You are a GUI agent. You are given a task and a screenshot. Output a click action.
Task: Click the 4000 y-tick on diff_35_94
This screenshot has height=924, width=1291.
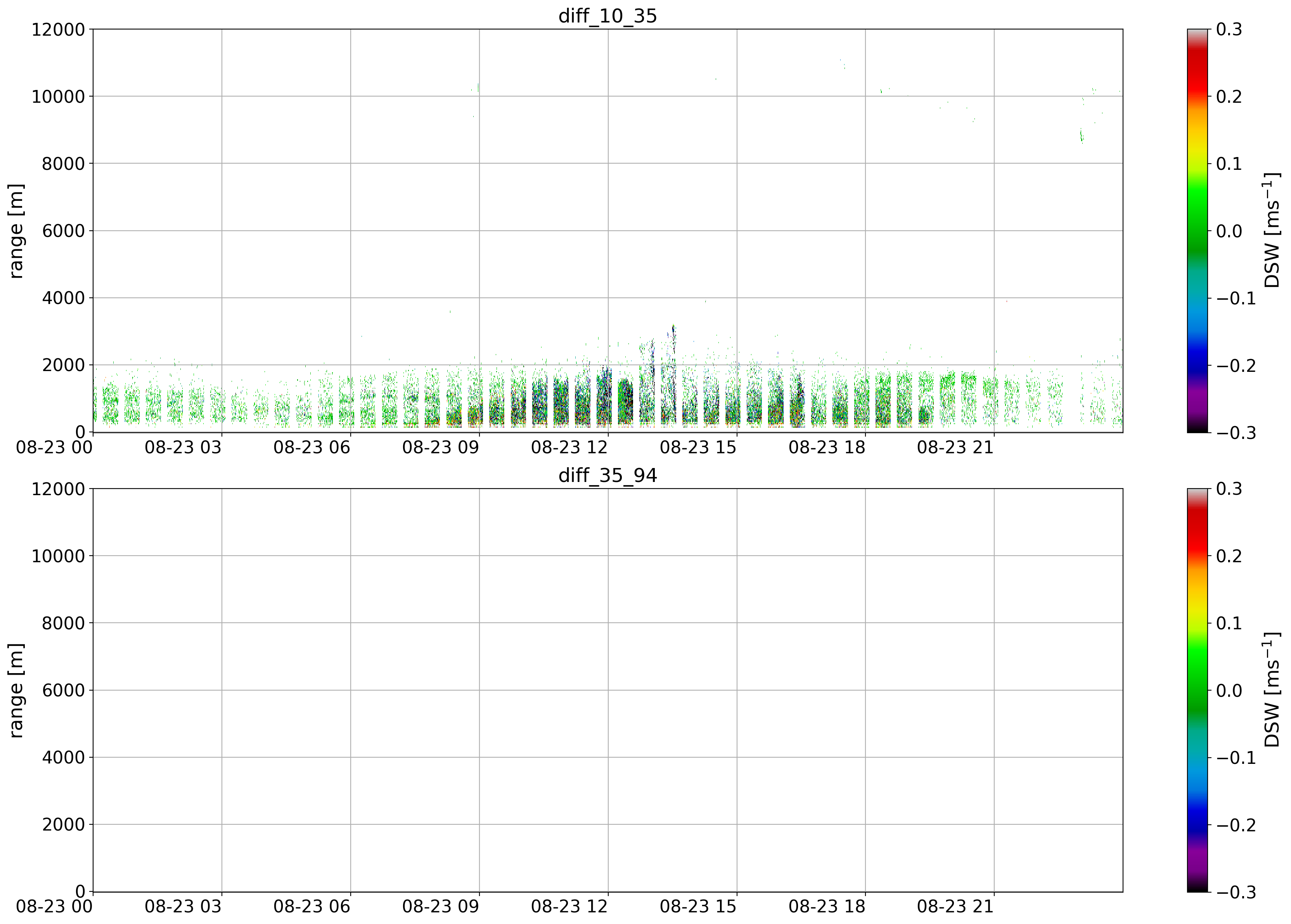(63, 757)
